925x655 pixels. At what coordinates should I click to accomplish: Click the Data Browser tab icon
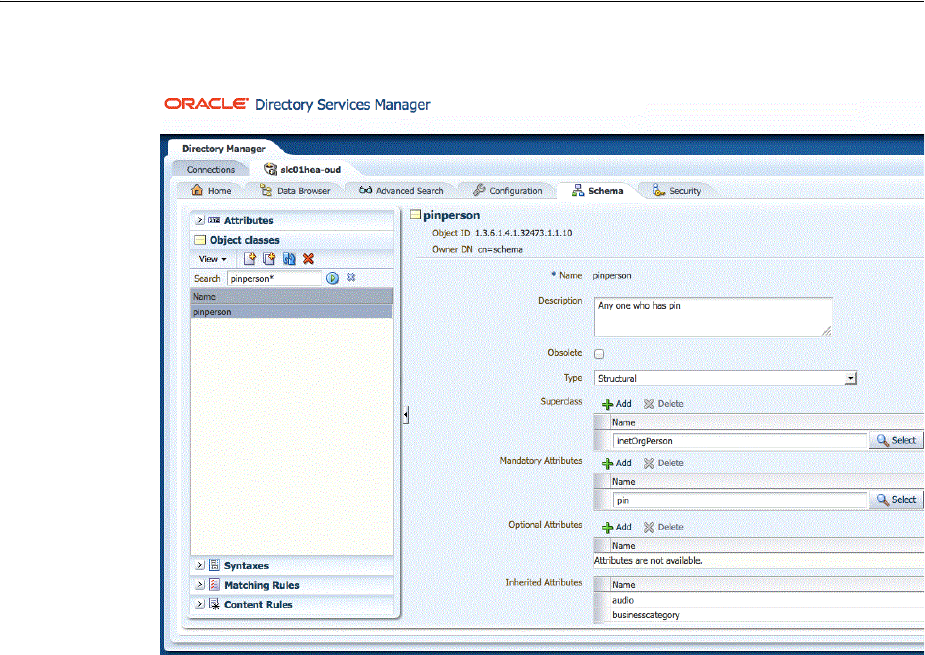tap(266, 190)
